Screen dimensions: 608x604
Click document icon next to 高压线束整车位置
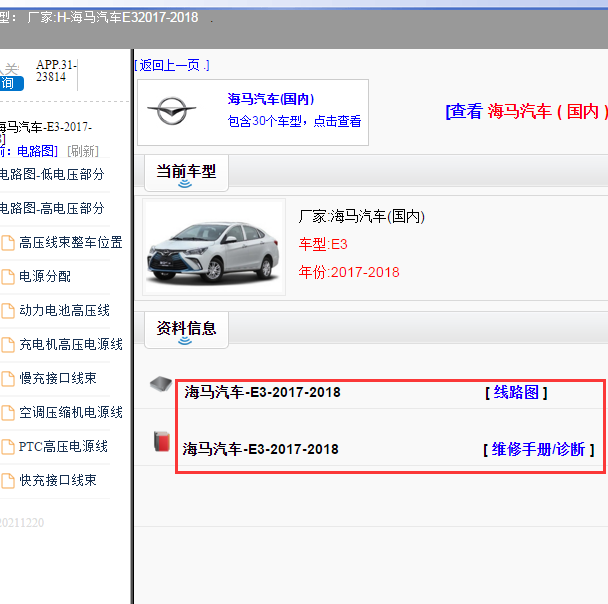(x=8, y=243)
